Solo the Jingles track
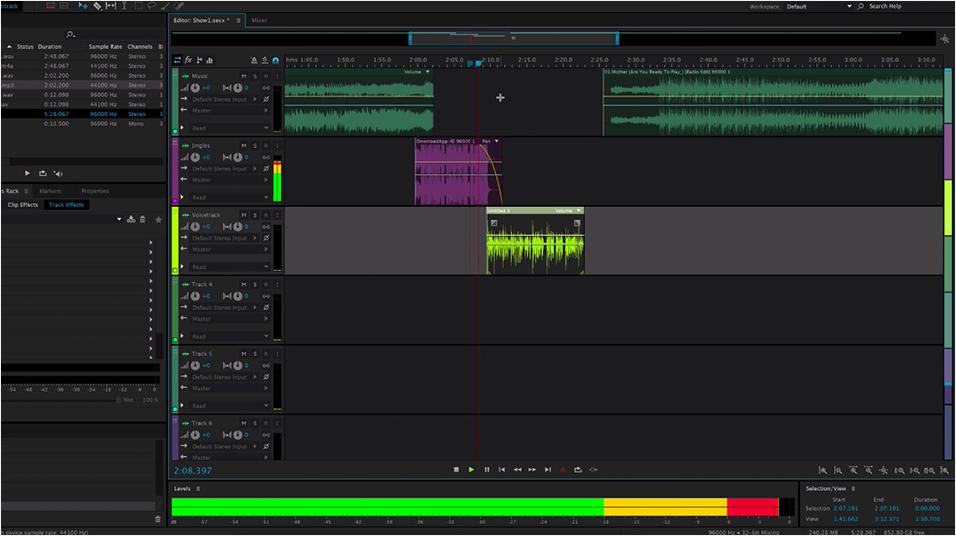 point(255,146)
